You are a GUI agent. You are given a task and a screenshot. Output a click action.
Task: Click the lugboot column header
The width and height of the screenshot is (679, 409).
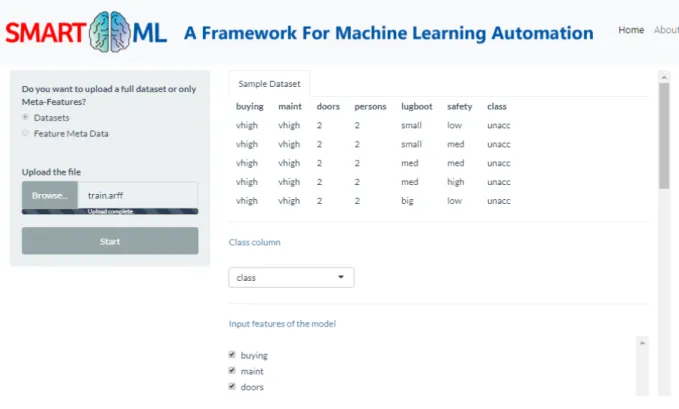click(x=417, y=107)
